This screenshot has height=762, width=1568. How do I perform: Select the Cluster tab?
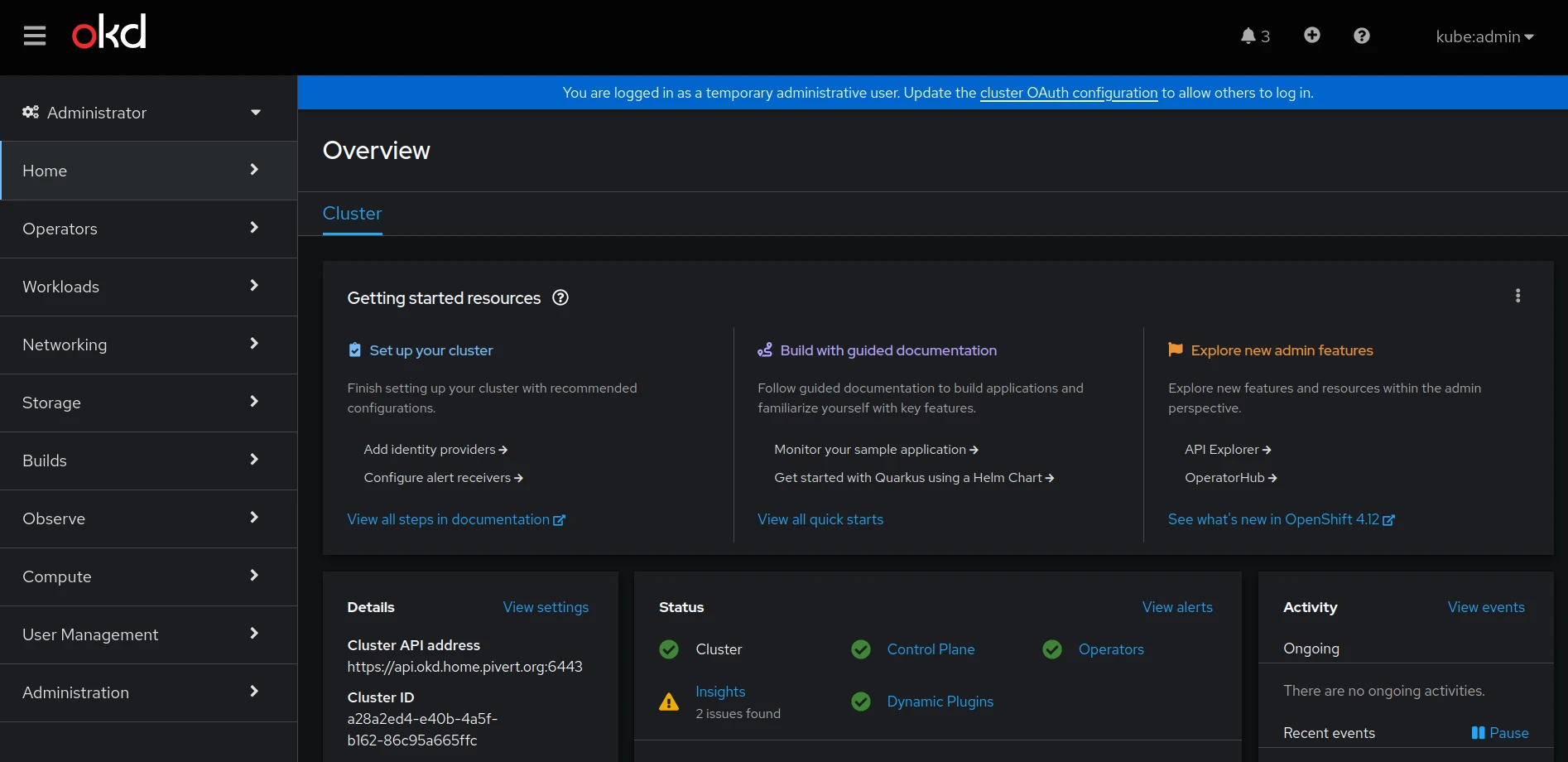pos(352,214)
